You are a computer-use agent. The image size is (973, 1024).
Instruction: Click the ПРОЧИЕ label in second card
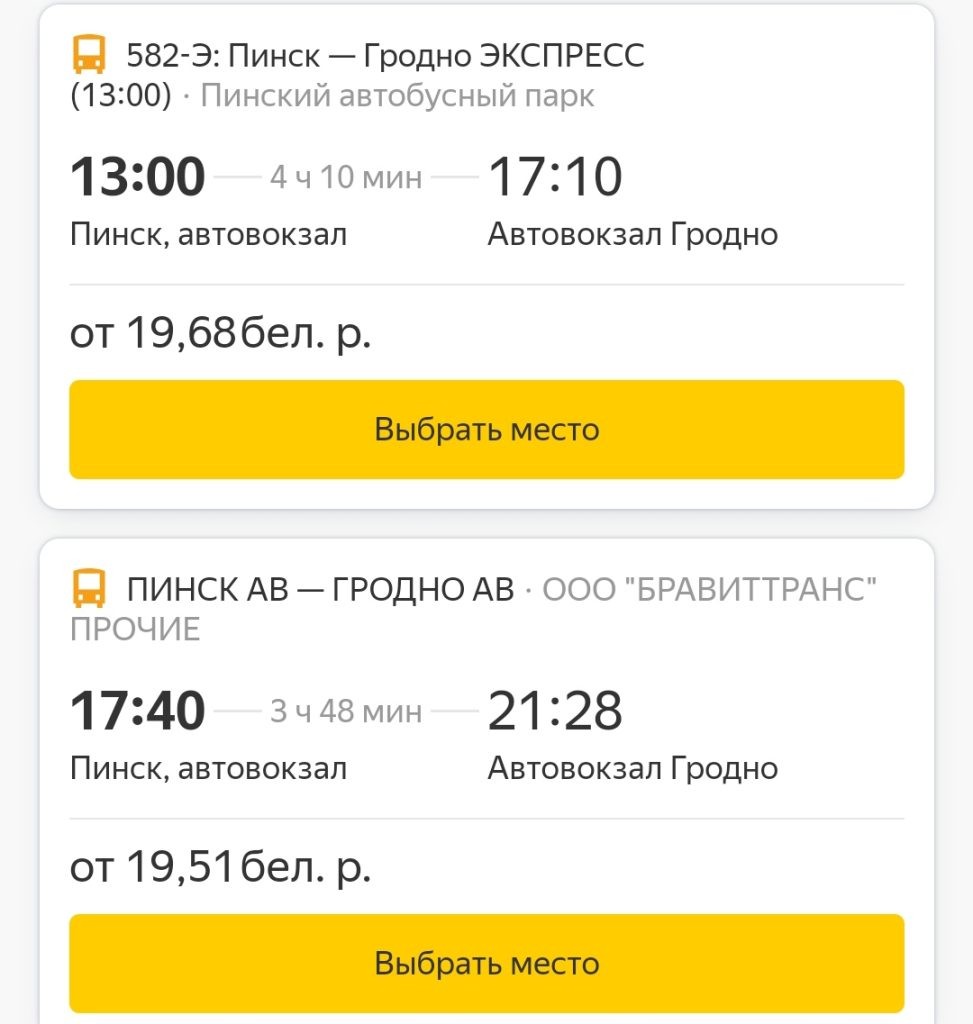pos(135,629)
